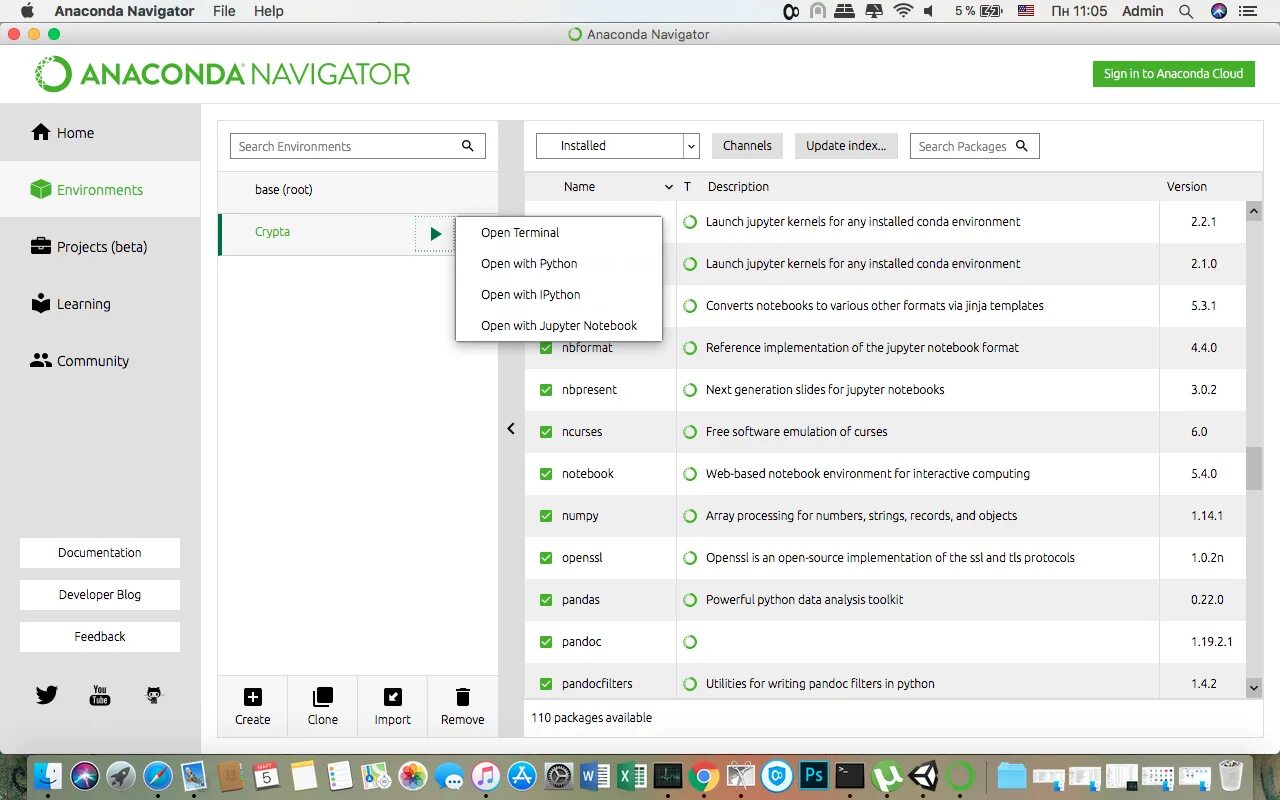Uncheck the nbpresent package checkbox
This screenshot has width=1280, height=800.
pyautogui.click(x=546, y=390)
